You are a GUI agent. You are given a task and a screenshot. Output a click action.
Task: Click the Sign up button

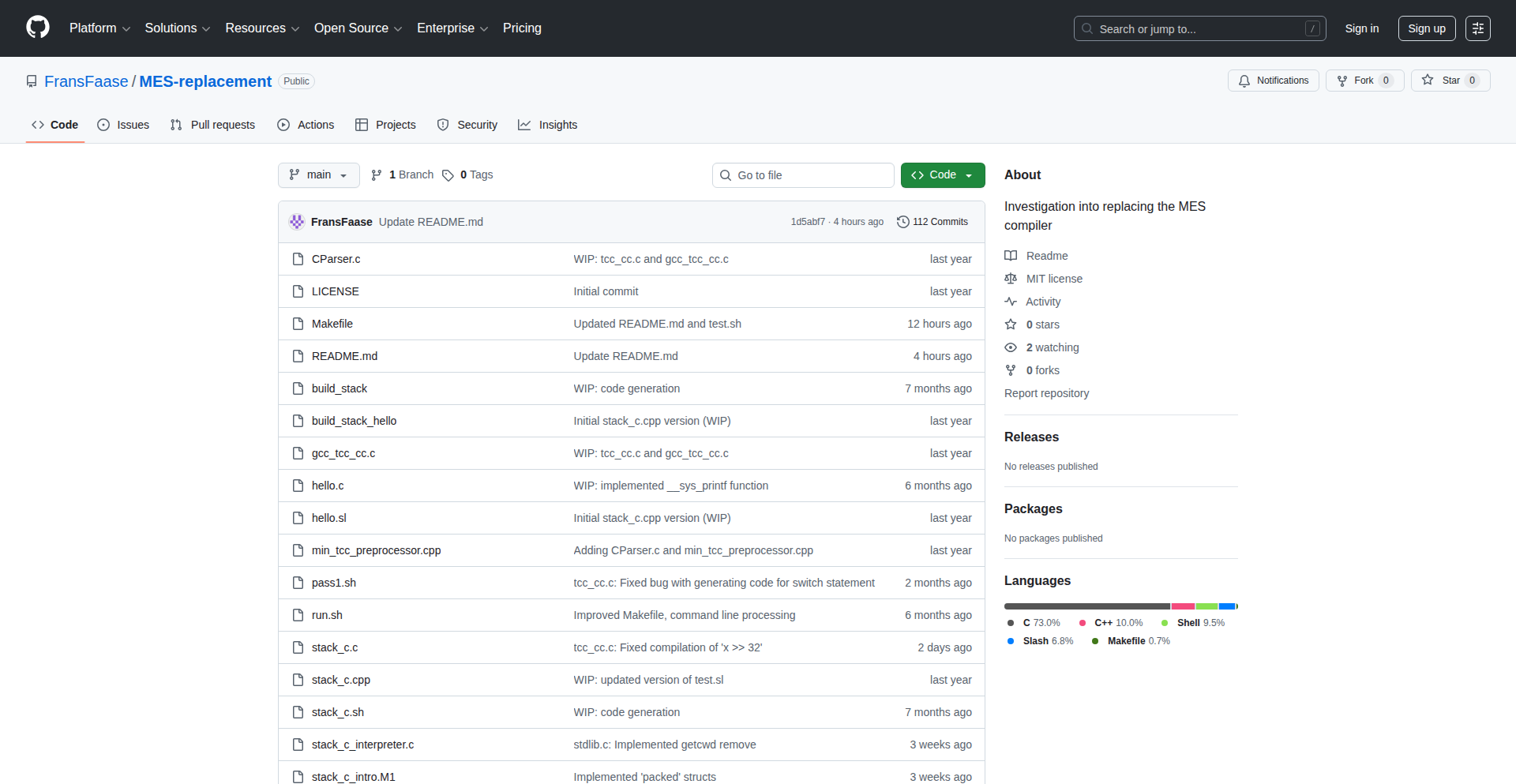click(1426, 28)
